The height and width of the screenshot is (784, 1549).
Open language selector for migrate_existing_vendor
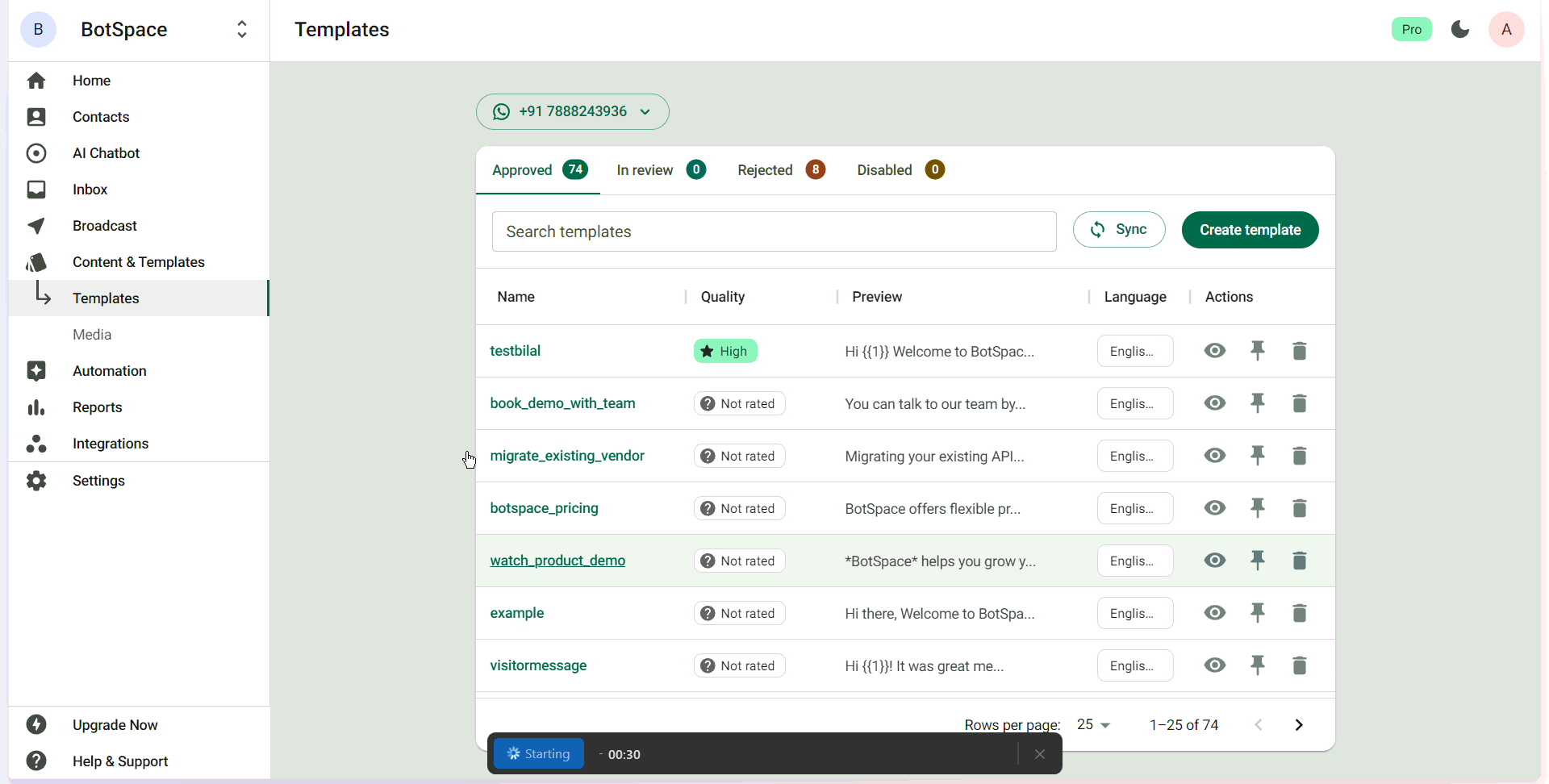1135,456
